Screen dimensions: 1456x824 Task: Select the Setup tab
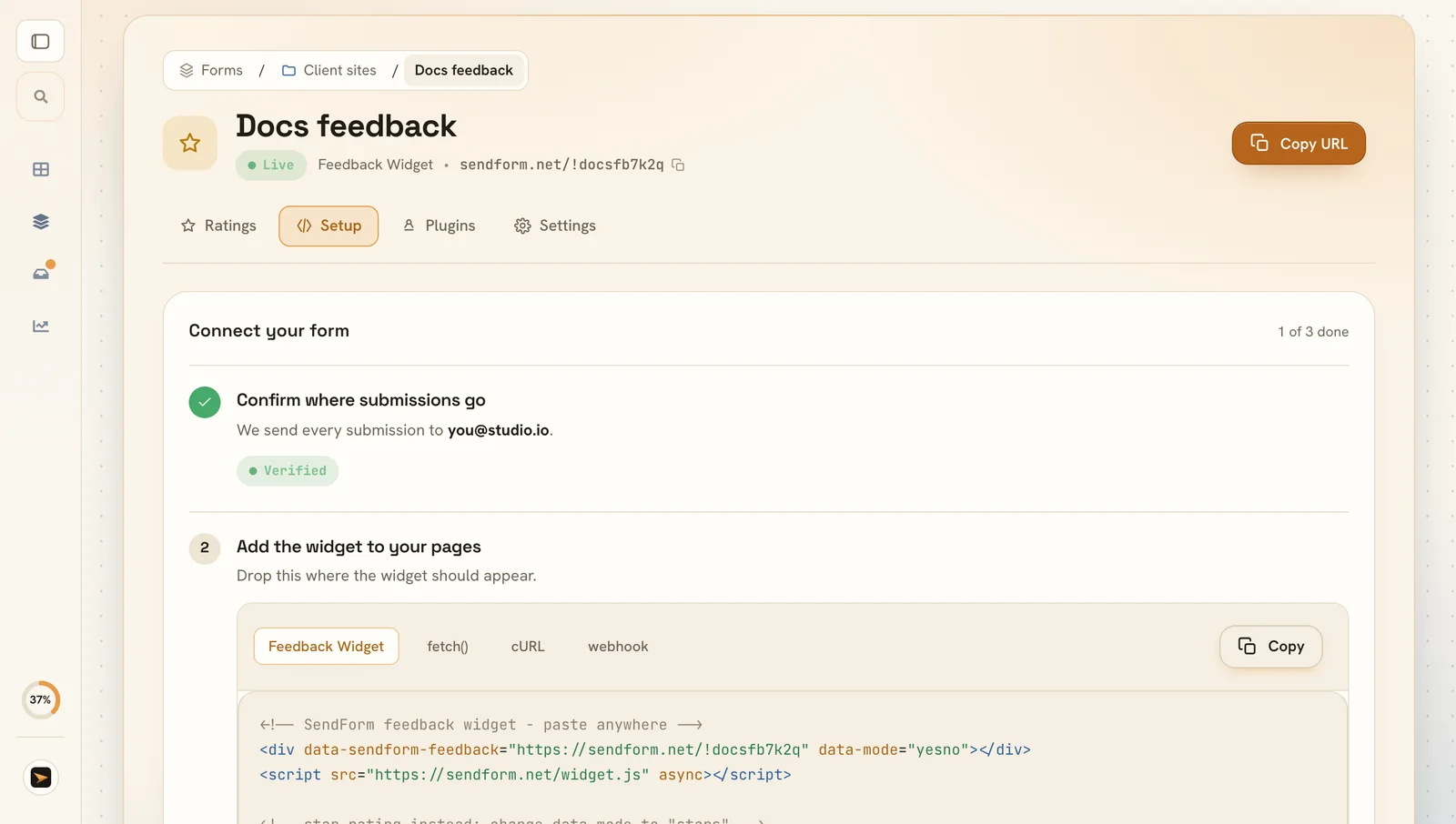(329, 226)
